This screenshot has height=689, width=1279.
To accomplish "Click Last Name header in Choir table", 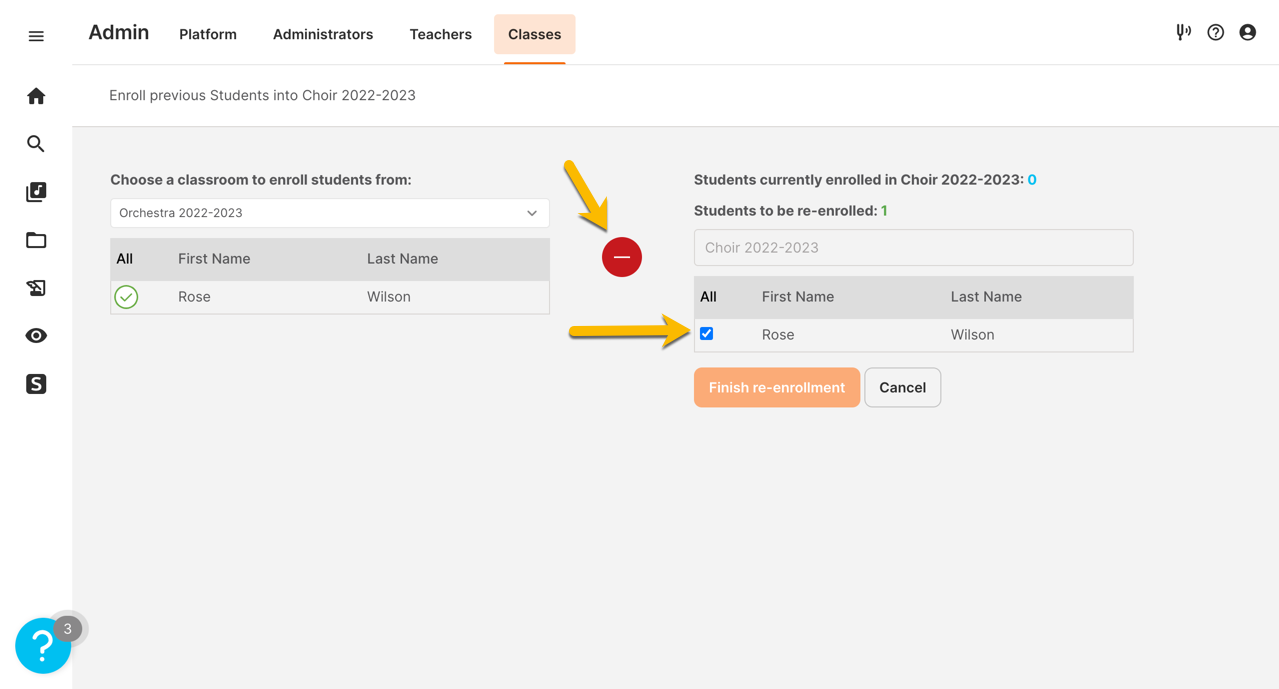I will (x=986, y=297).
